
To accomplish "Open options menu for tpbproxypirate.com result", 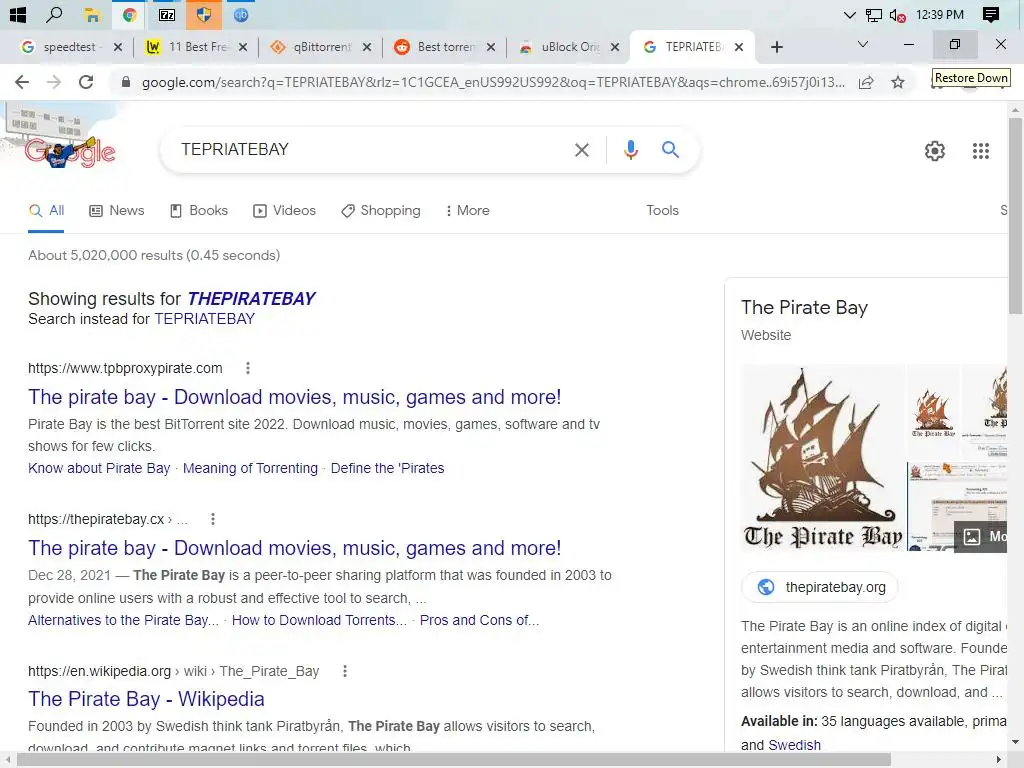I will pos(248,368).
